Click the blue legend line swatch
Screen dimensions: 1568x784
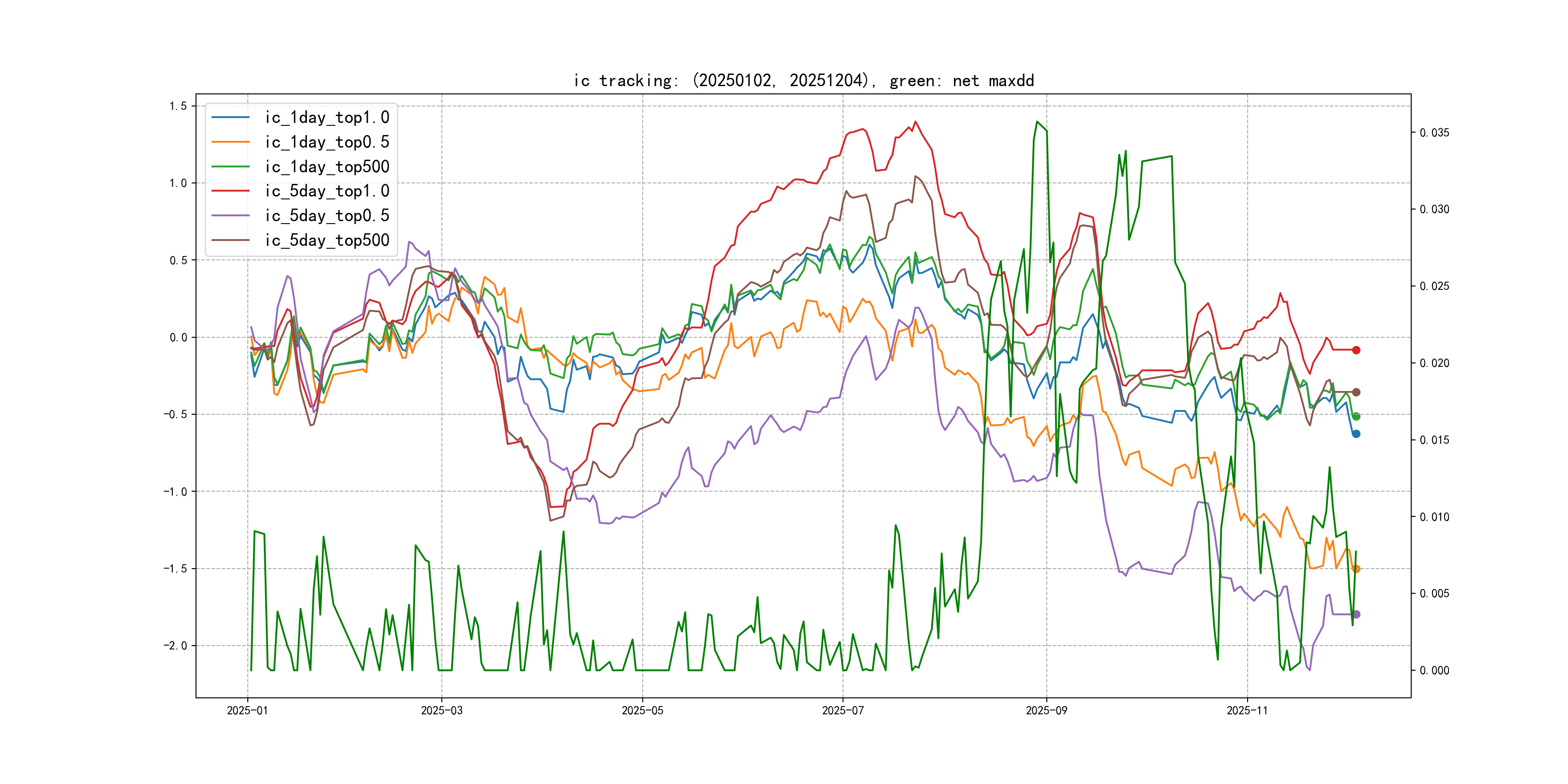point(231,118)
